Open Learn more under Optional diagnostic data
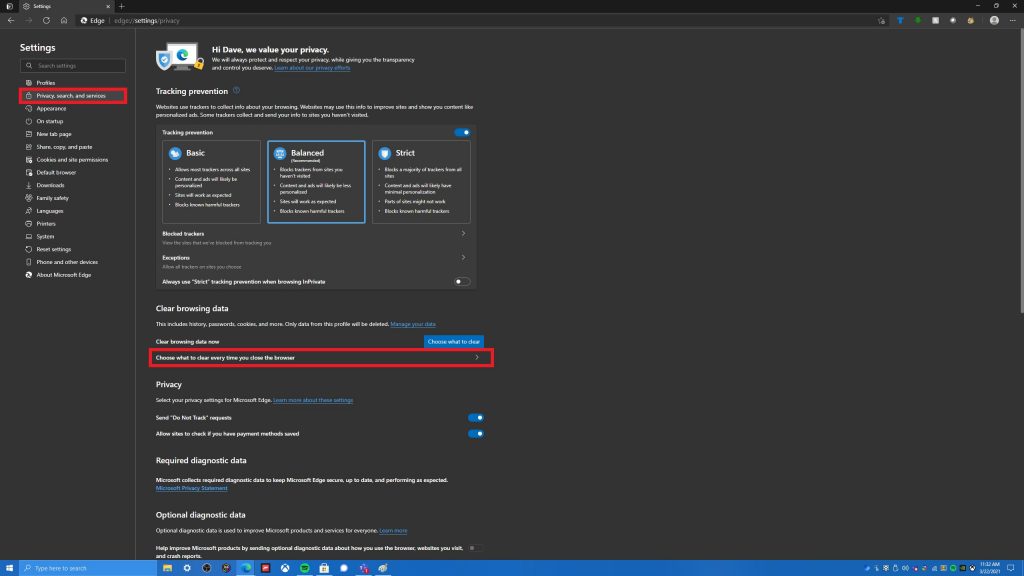The height and width of the screenshot is (576, 1024). 393,531
